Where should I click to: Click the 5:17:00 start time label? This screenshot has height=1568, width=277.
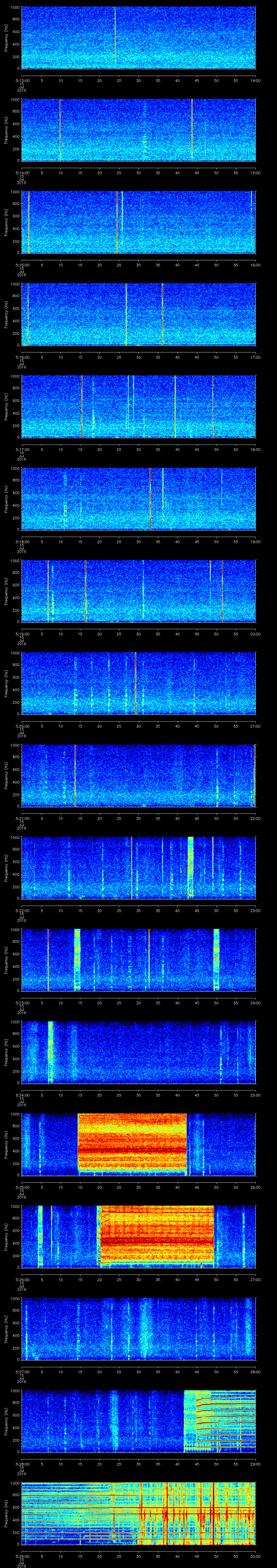(x=22, y=449)
